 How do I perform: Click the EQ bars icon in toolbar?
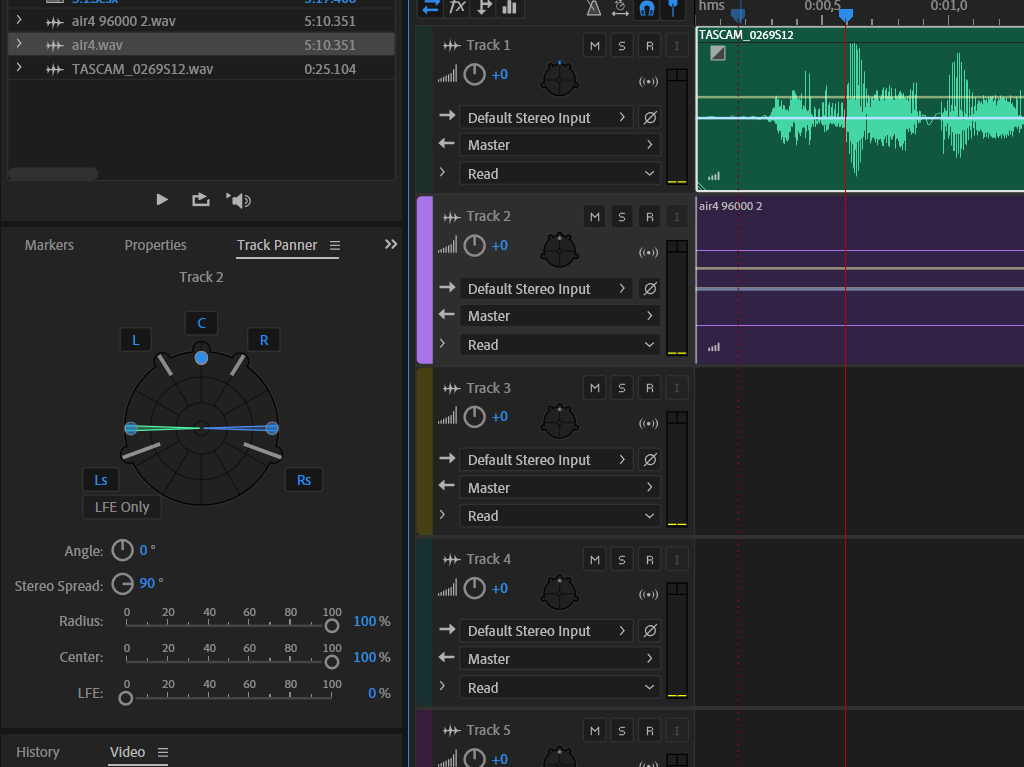click(510, 7)
